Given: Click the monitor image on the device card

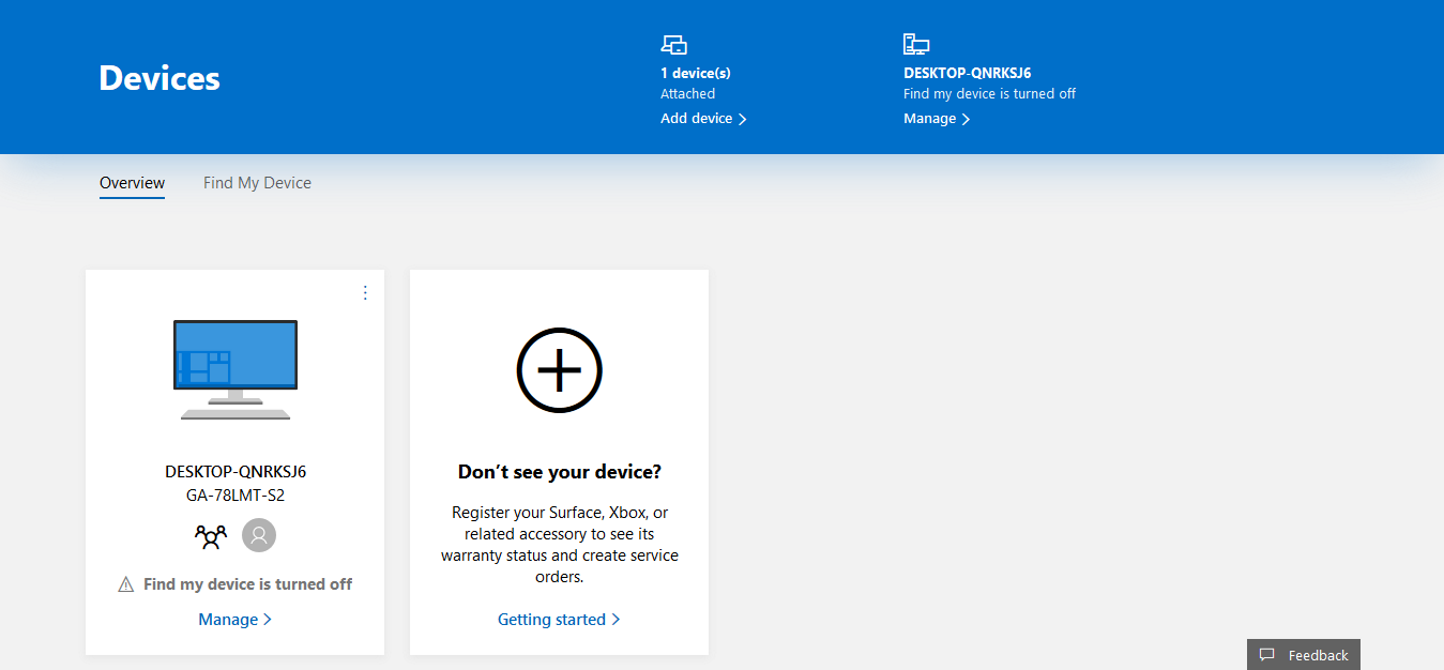Looking at the screenshot, I should 235,369.
